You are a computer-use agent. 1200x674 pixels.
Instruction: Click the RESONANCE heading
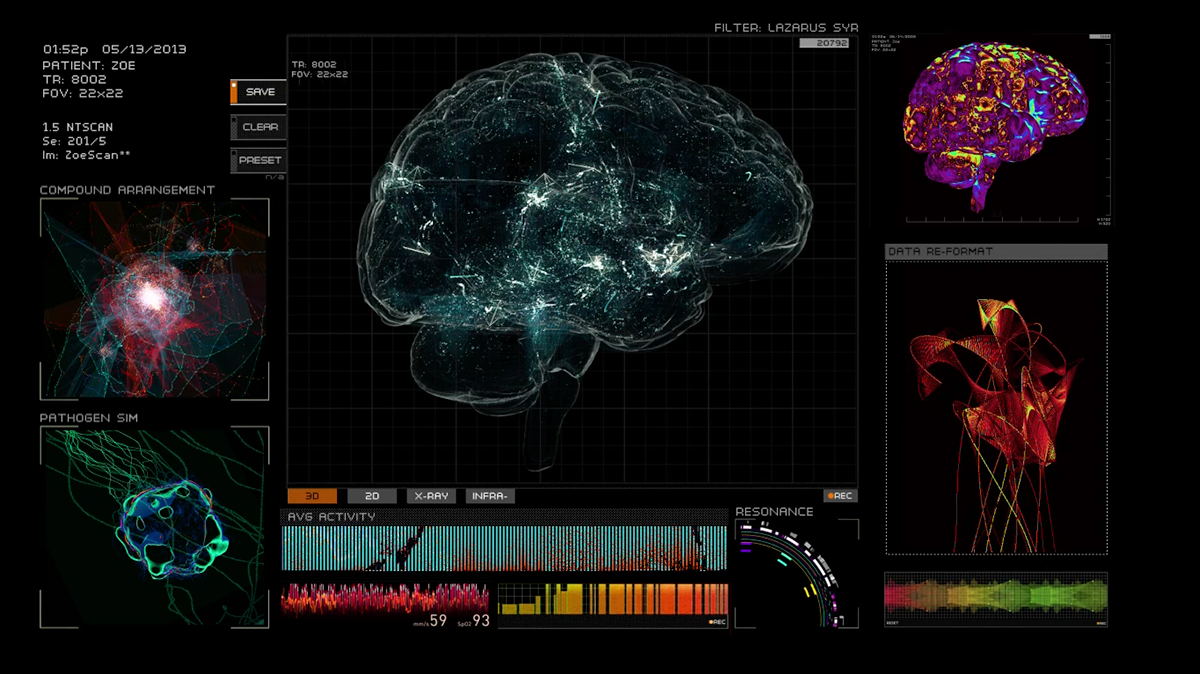775,512
